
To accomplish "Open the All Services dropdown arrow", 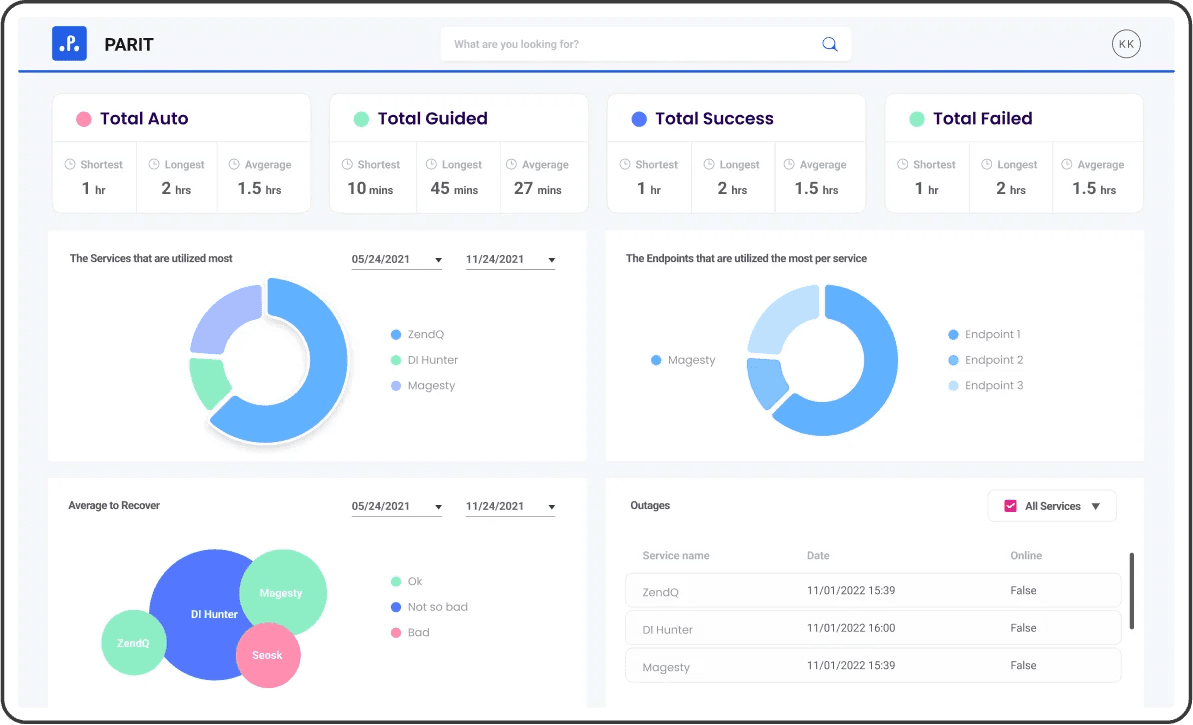I will [1096, 507].
